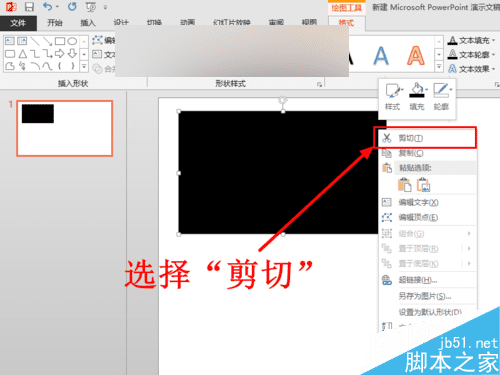The height and width of the screenshot is (375, 500).
Task: Open the customize quick access toolbar dropdown
Action: click(x=105, y=7)
